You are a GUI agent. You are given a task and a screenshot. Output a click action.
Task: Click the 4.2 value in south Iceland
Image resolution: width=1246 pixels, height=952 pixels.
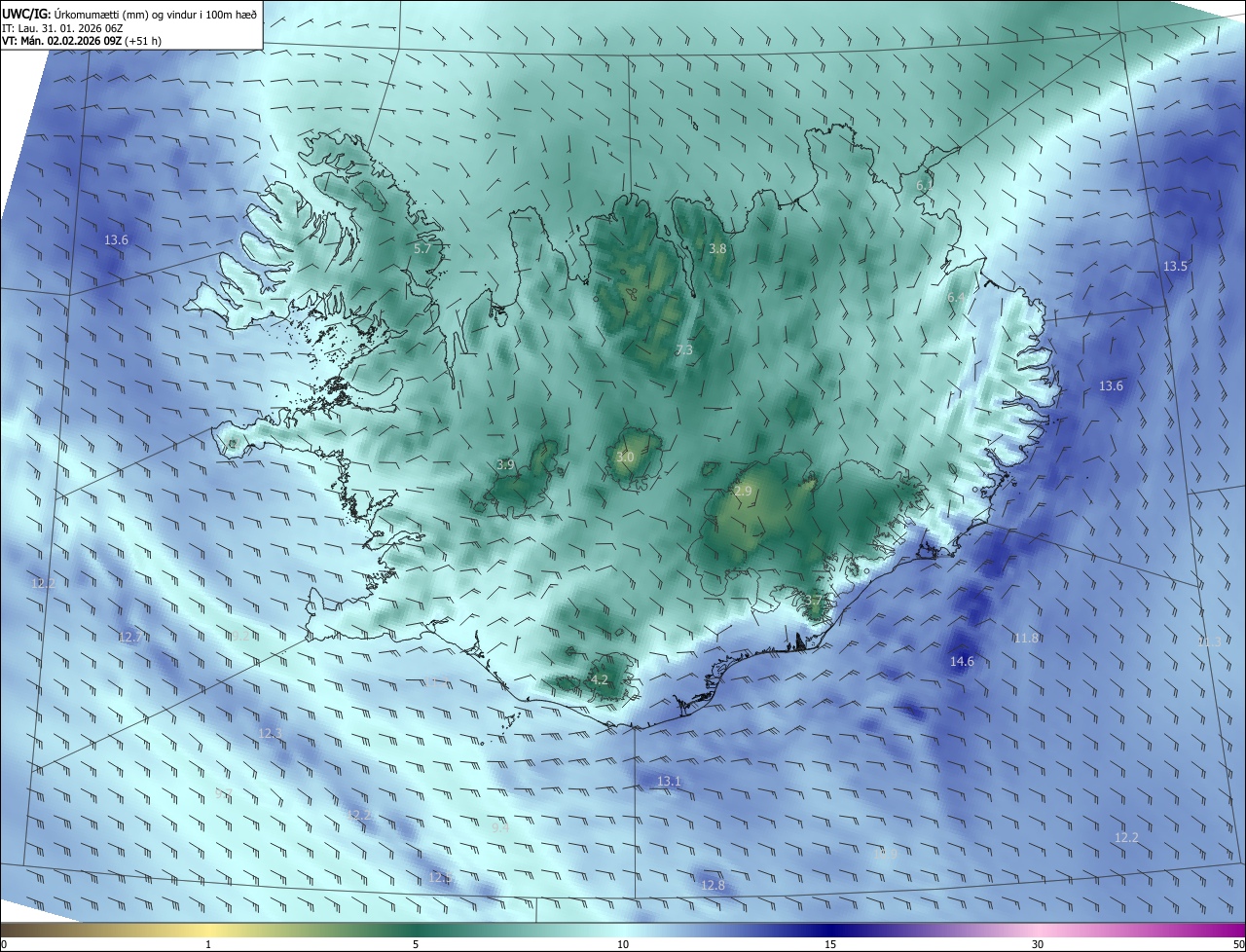pyautogui.click(x=600, y=679)
